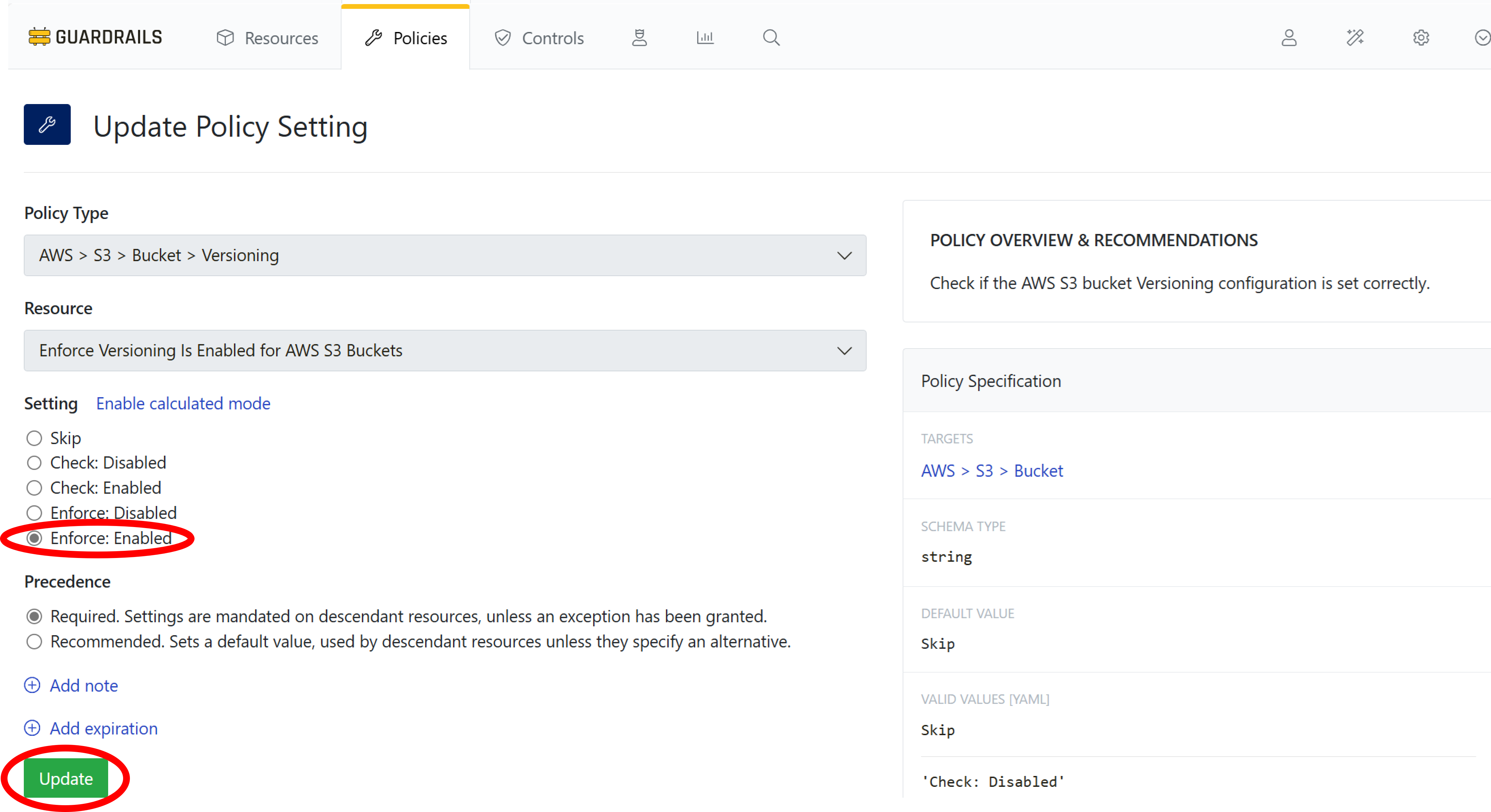Open the search tool
This screenshot has height=812, width=1491.
point(771,37)
